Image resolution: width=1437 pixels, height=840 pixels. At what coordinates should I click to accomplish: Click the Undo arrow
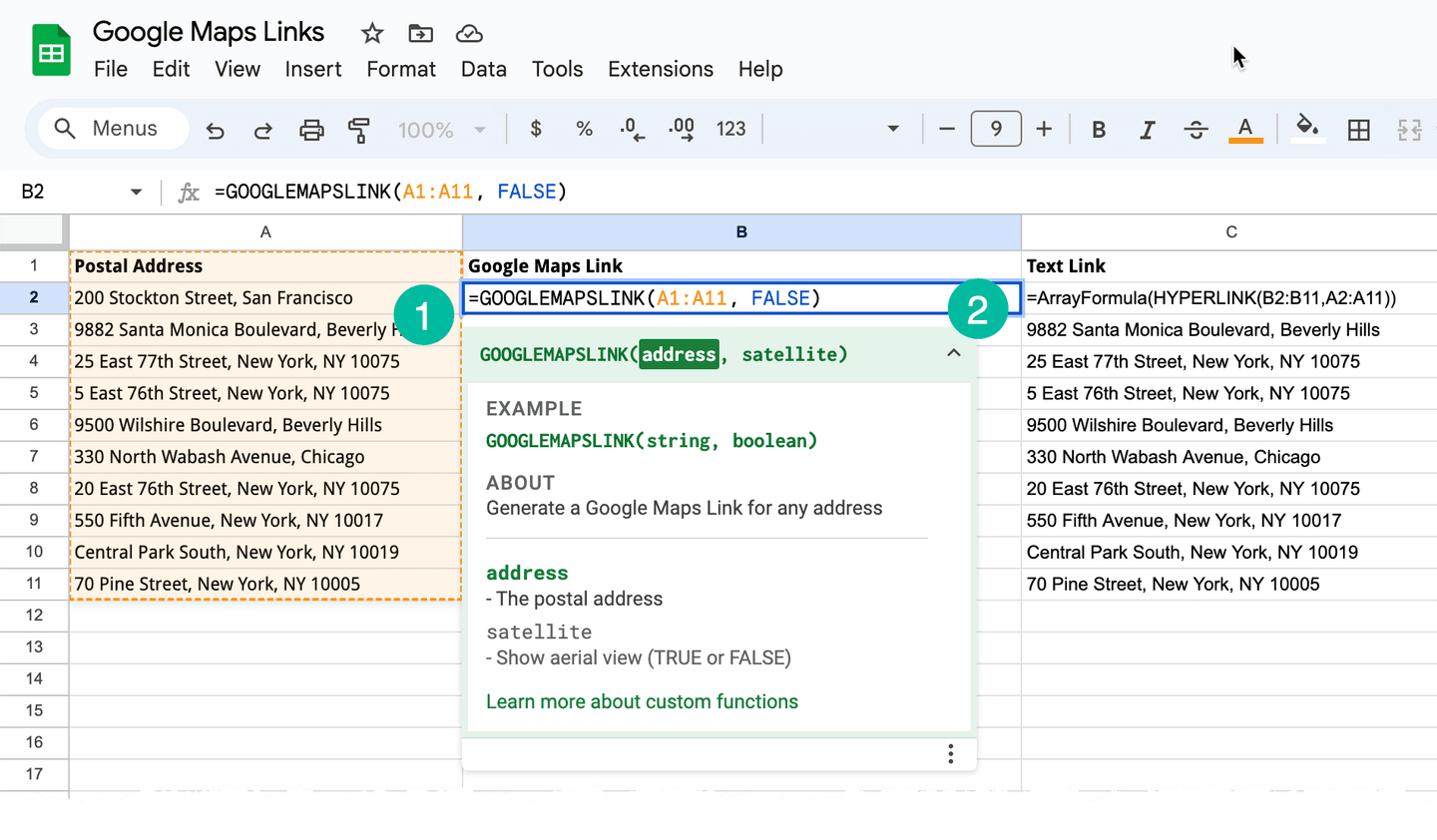[x=215, y=130]
